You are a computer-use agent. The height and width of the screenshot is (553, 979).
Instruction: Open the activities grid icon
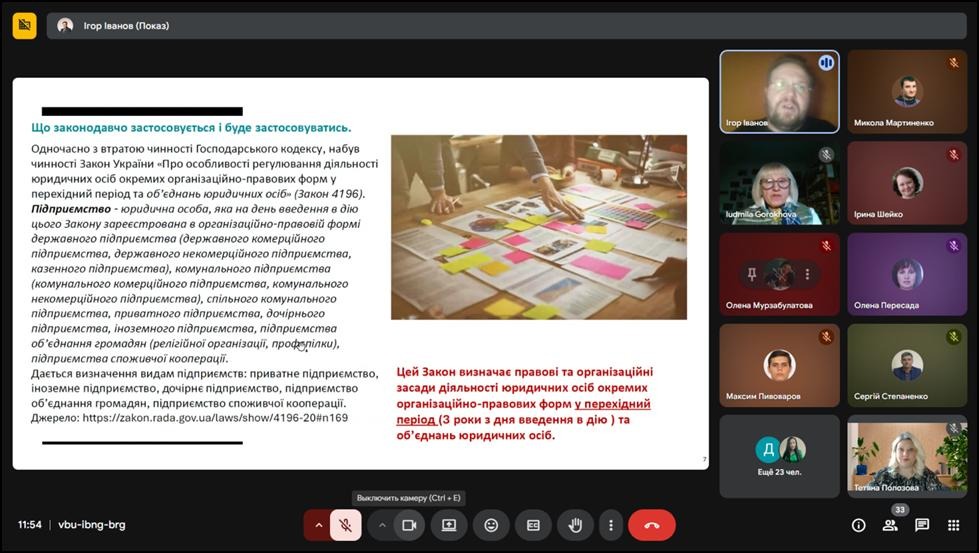coord(954,525)
